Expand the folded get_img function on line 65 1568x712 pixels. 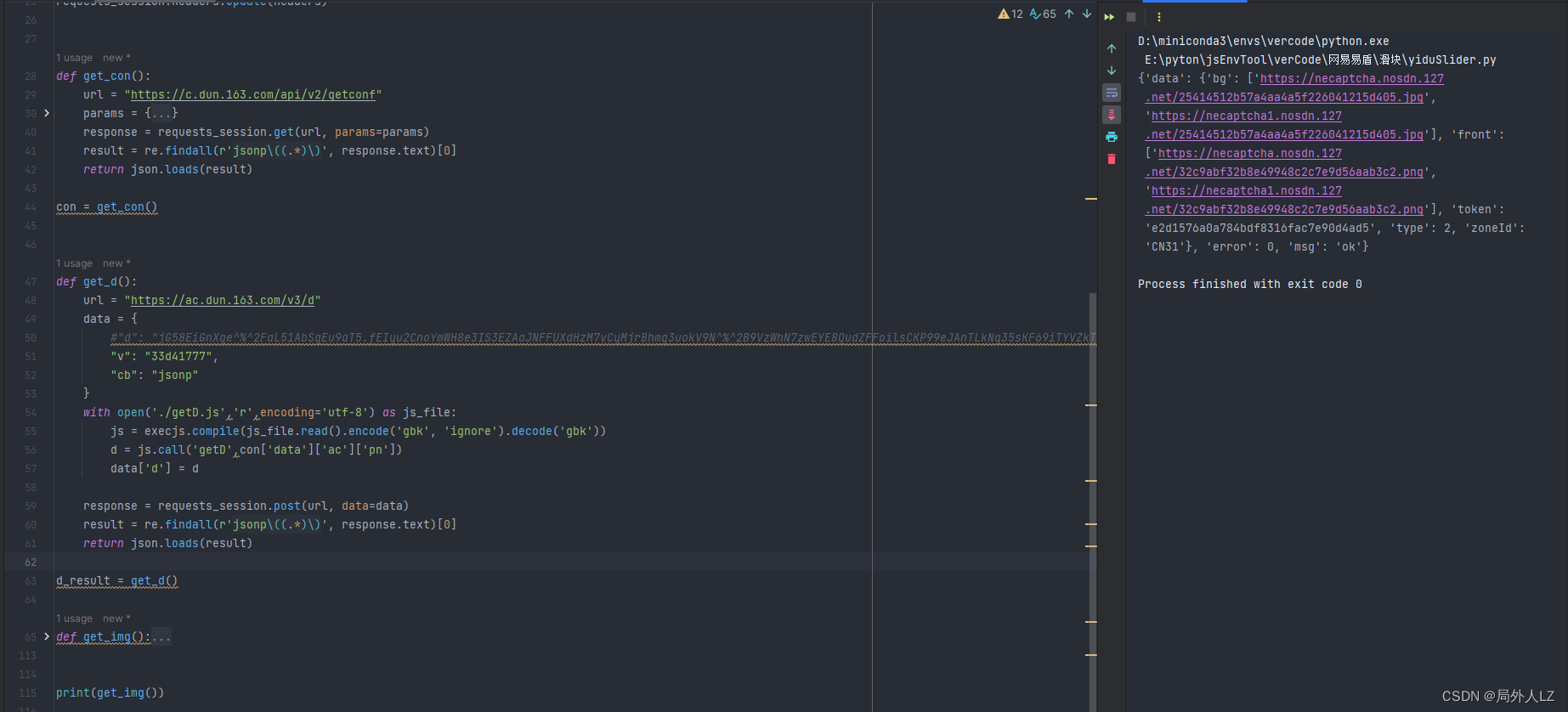[47, 636]
